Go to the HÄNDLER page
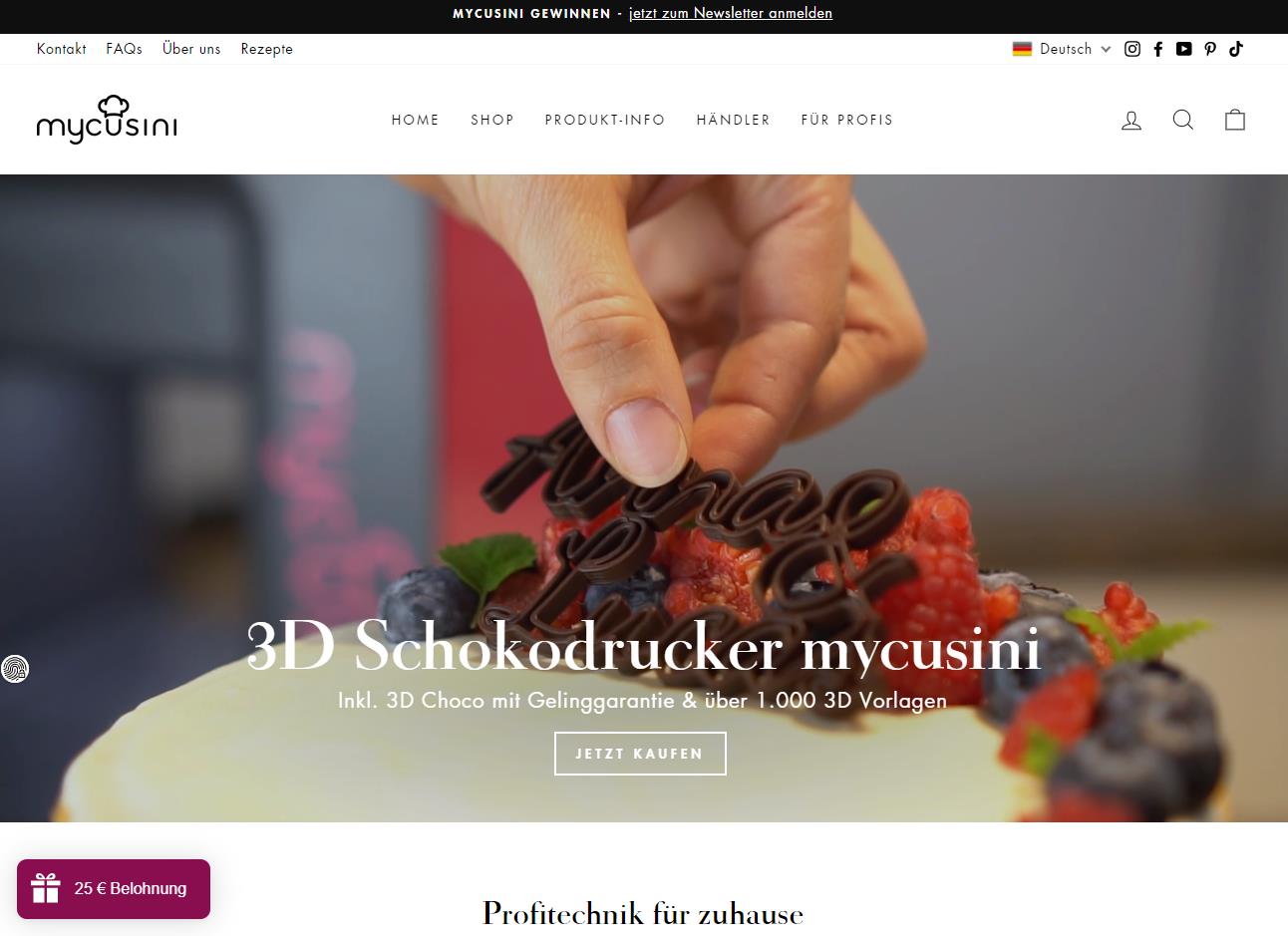 pos(734,120)
